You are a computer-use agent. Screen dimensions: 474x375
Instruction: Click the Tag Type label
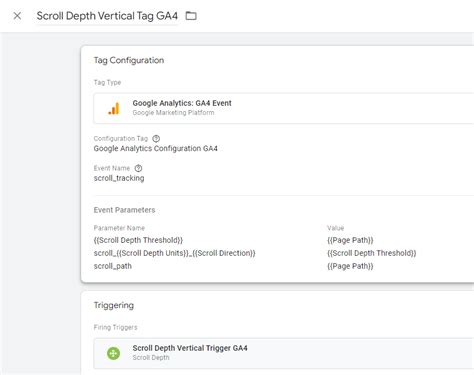(107, 82)
